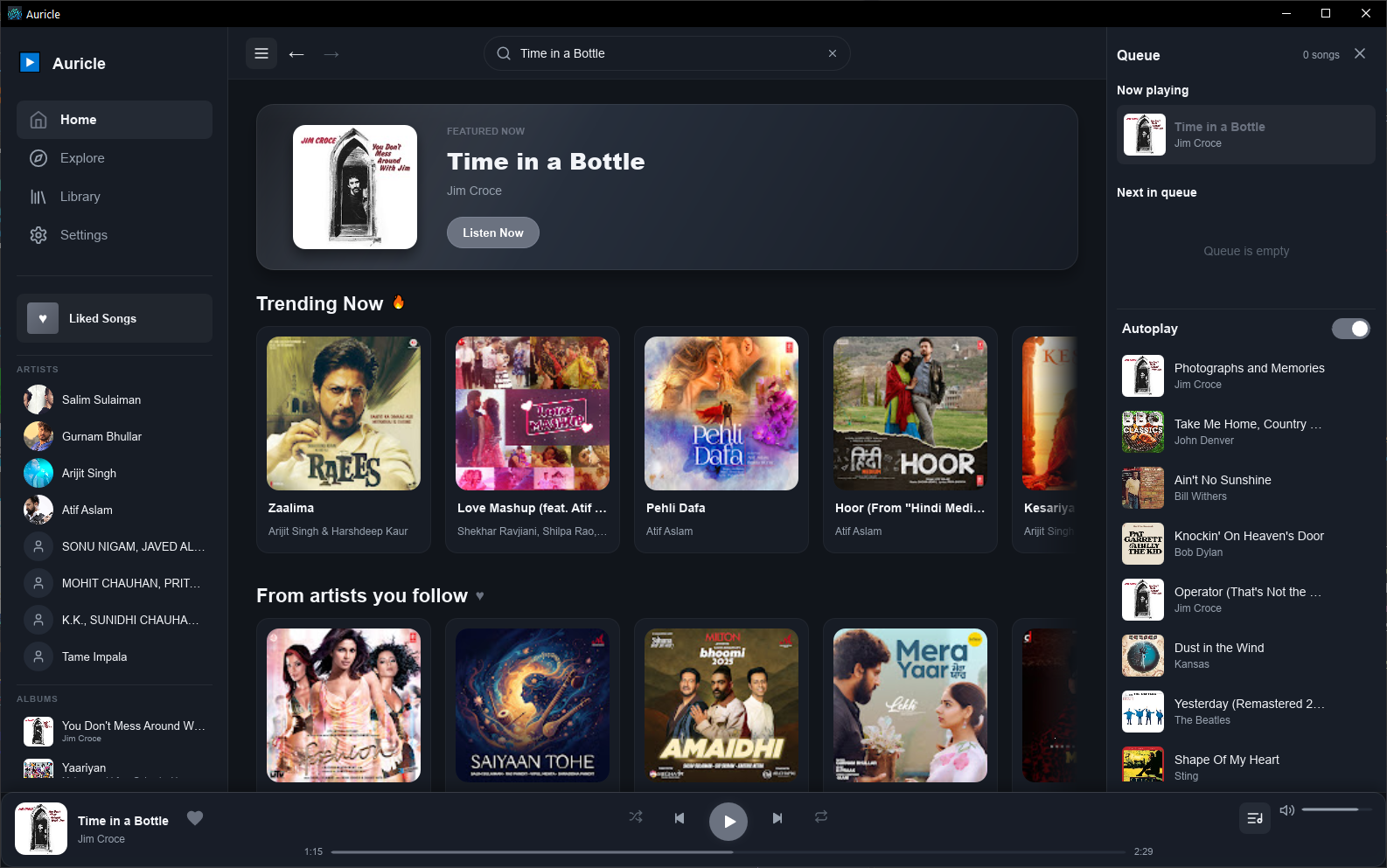Screen dimensions: 1387x868
Task: Open the Fashion album cover card
Action: click(344, 705)
